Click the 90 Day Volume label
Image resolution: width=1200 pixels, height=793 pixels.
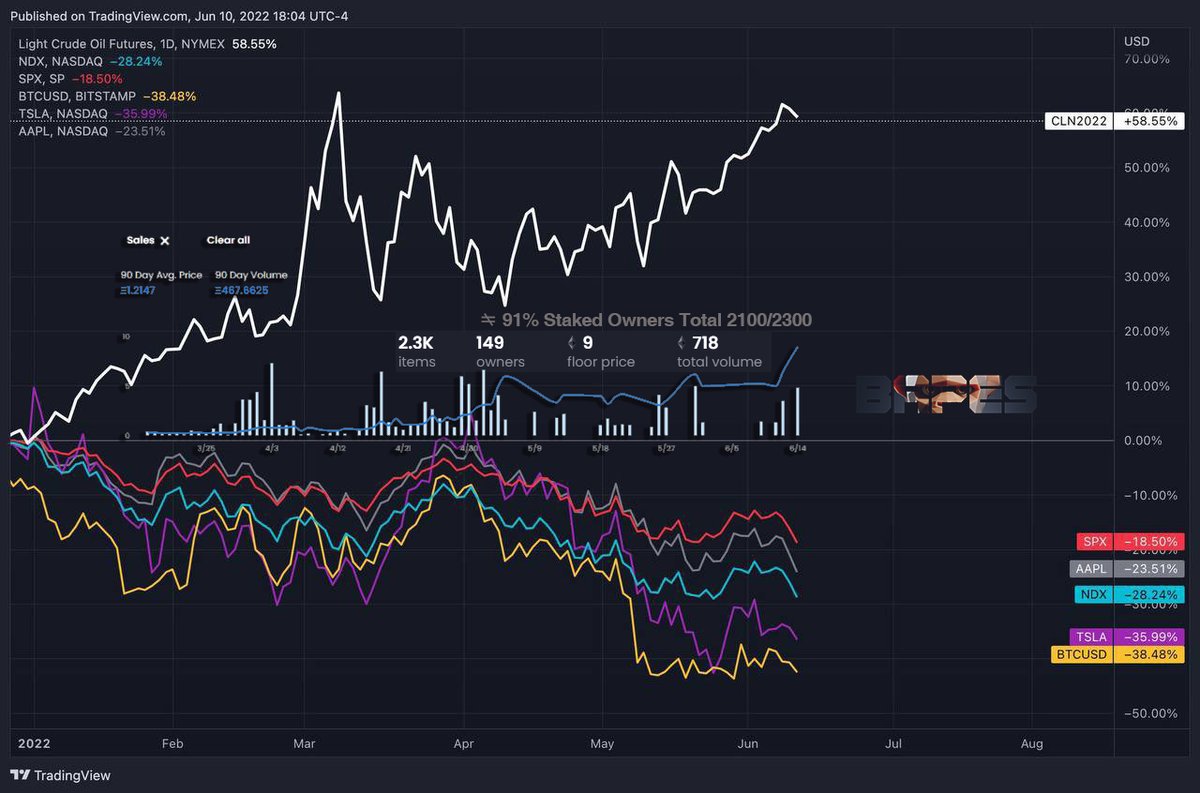coord(251,274)
